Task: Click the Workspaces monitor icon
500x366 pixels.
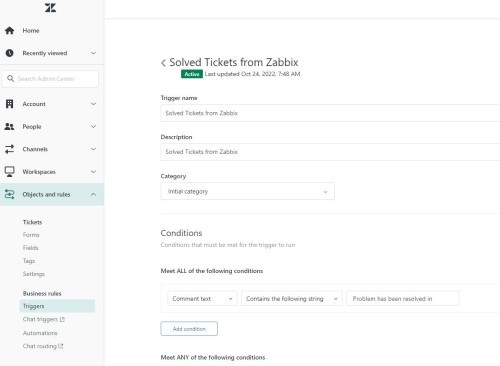Action: [x=10, y=172]
